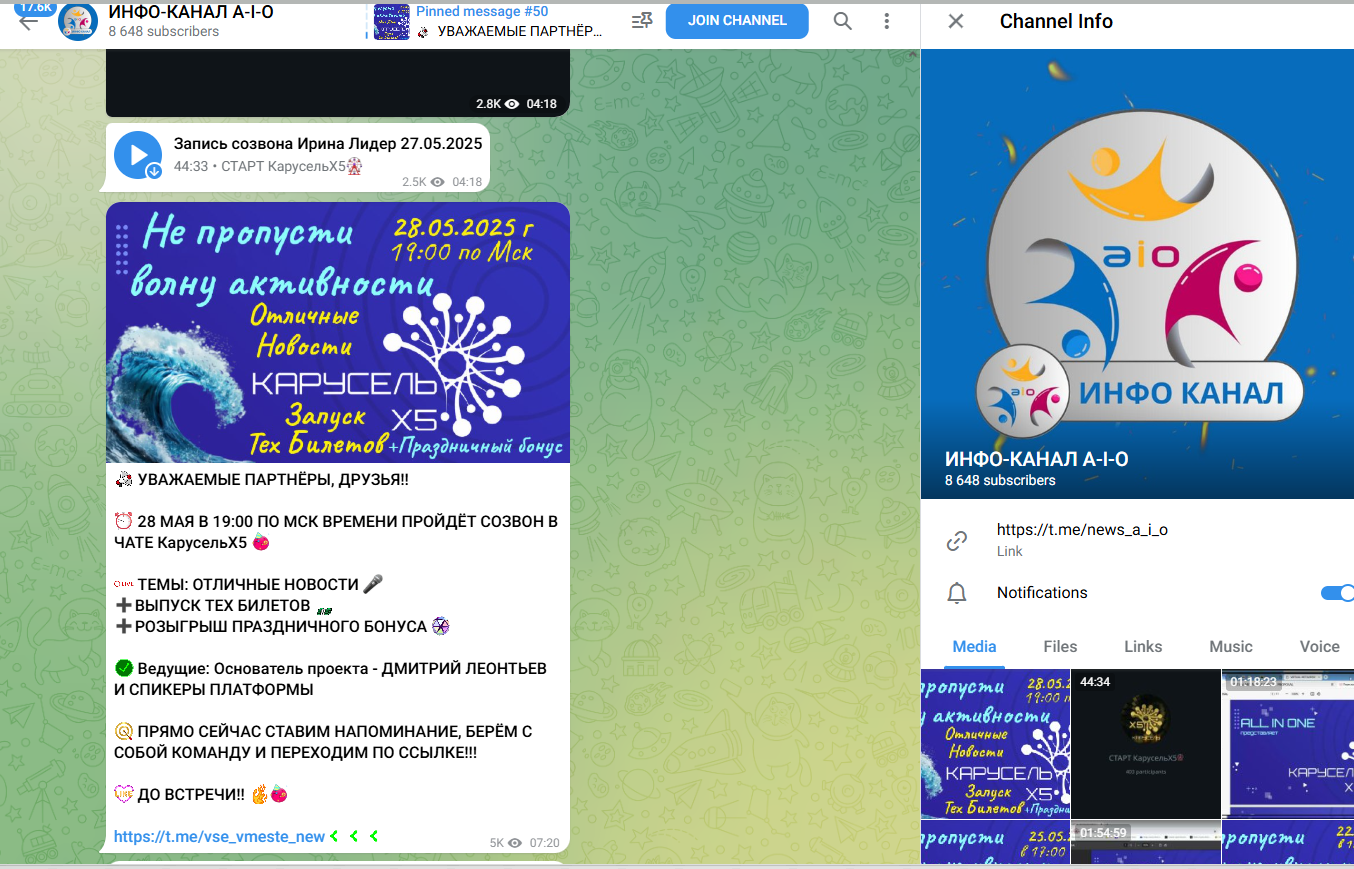The height and width of the screenshot is (869, 1354).
Task: Click the 2.8K views counter on the video
Action: click(x=497, y=104)
